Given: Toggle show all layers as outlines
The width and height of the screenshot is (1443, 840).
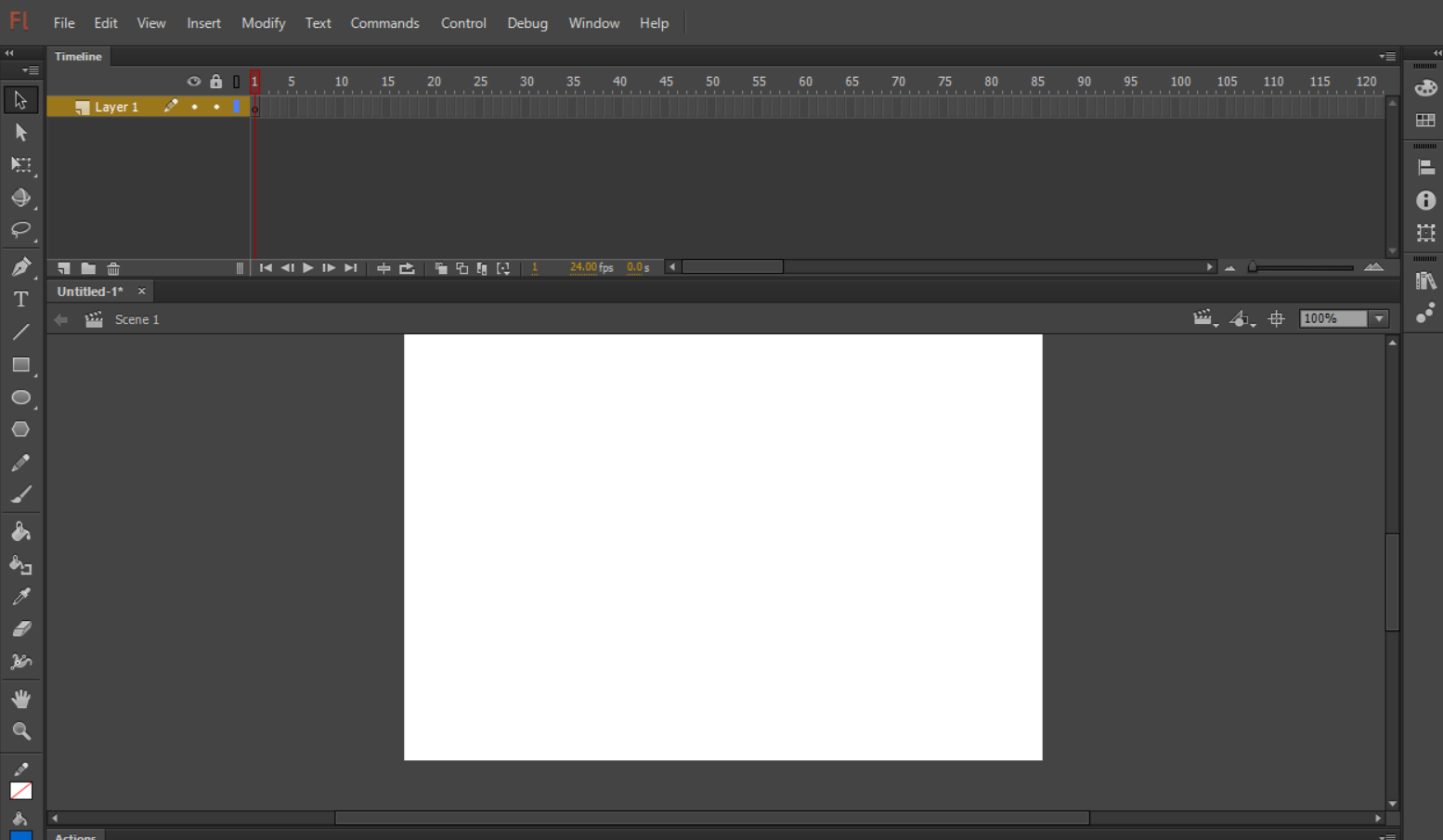Looking at the screenshot, I should [237, 82].
